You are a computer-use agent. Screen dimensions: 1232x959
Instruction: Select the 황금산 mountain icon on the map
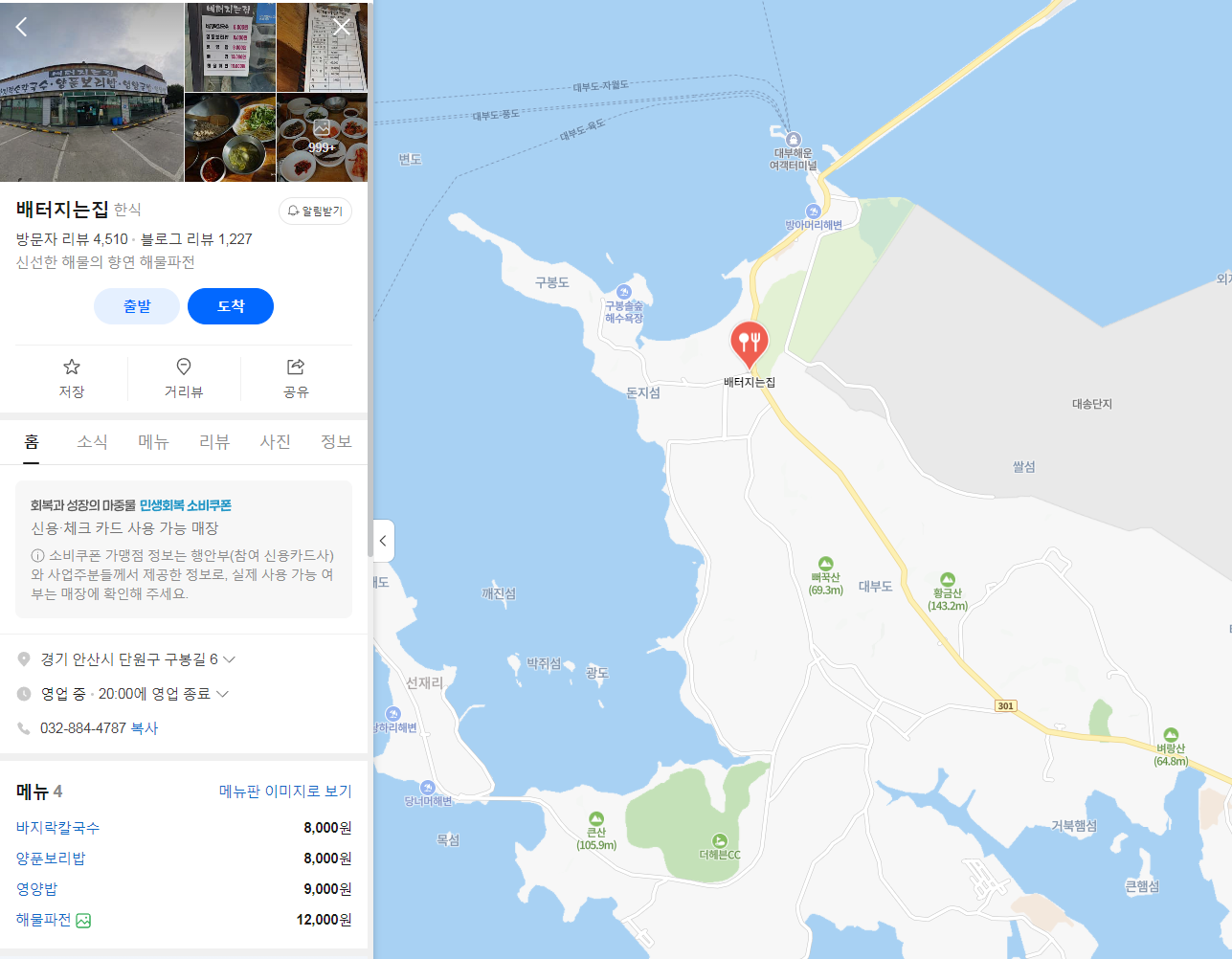[947, 580]
